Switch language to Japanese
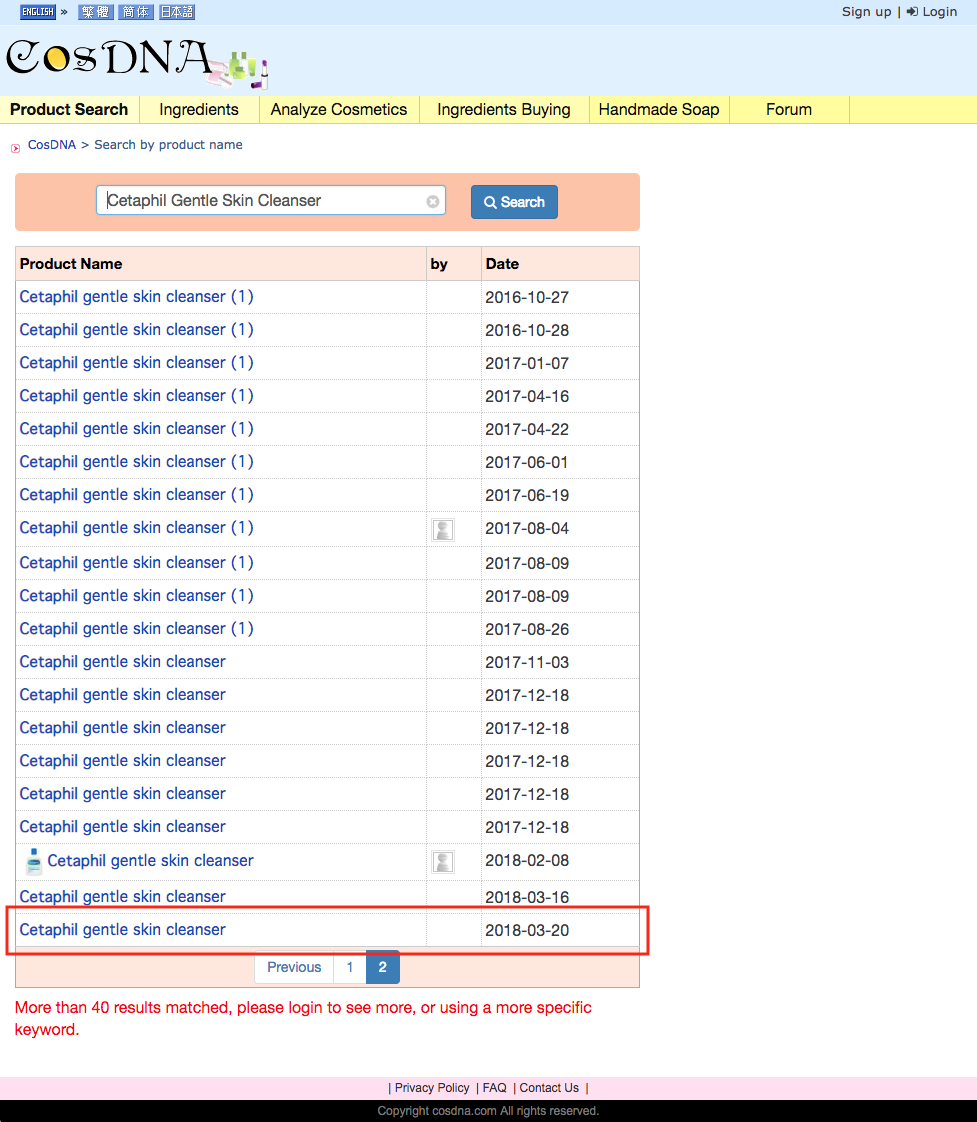 (x=177, y=11)
